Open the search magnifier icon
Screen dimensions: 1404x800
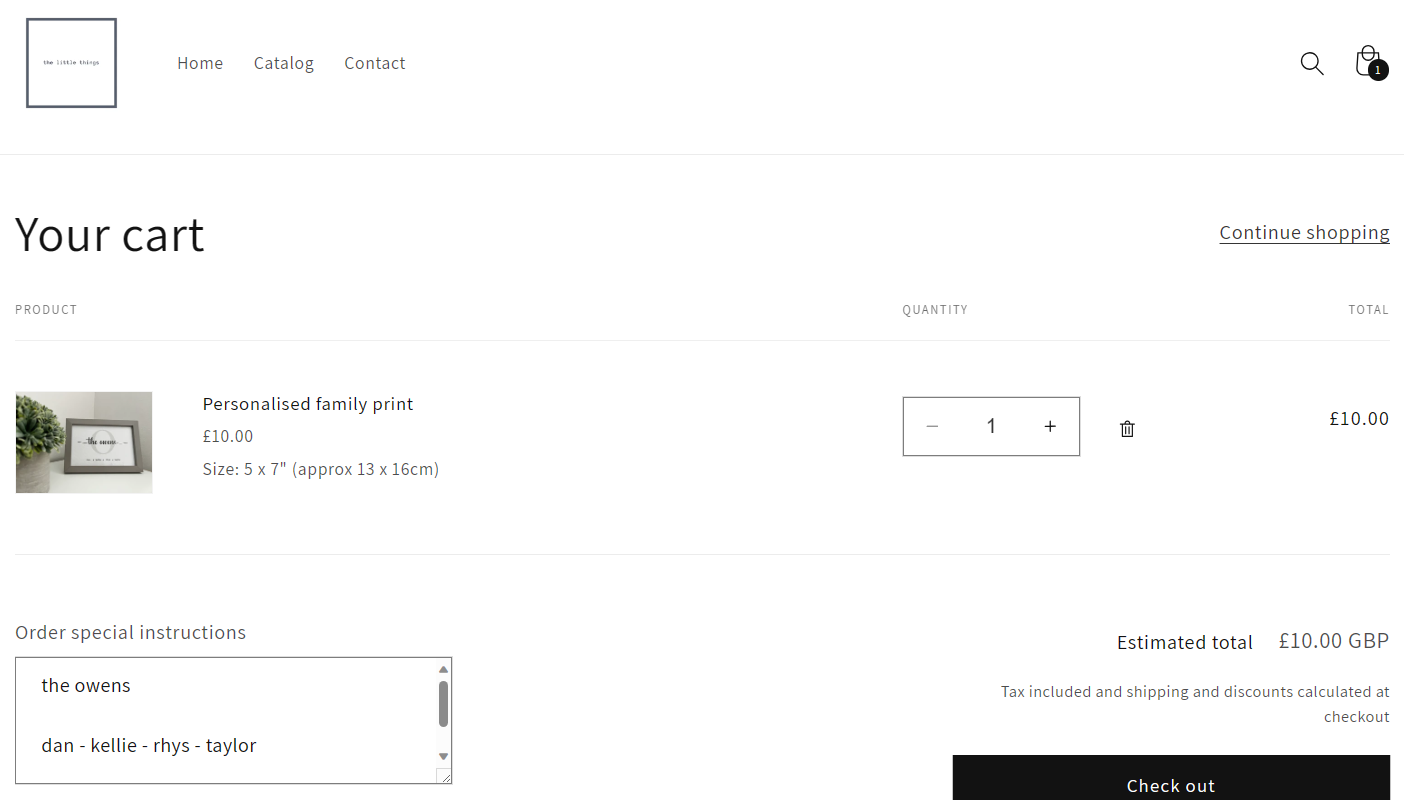[1312, 64]
